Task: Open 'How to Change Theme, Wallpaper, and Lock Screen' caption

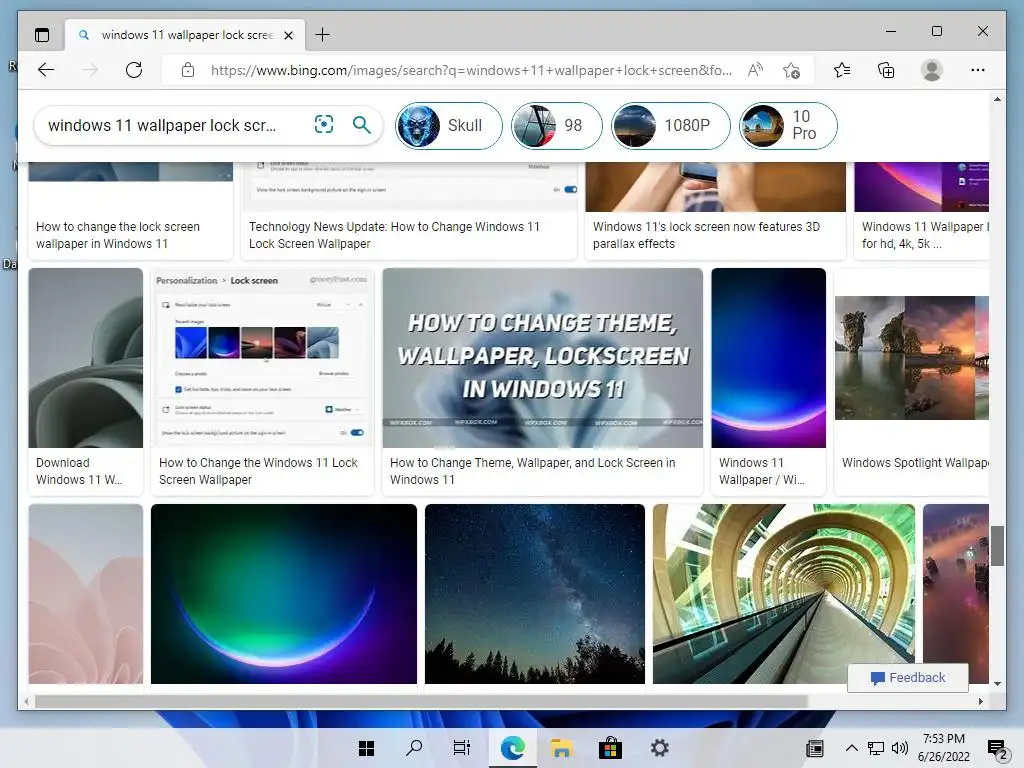Action: click(x=532, y=471)
